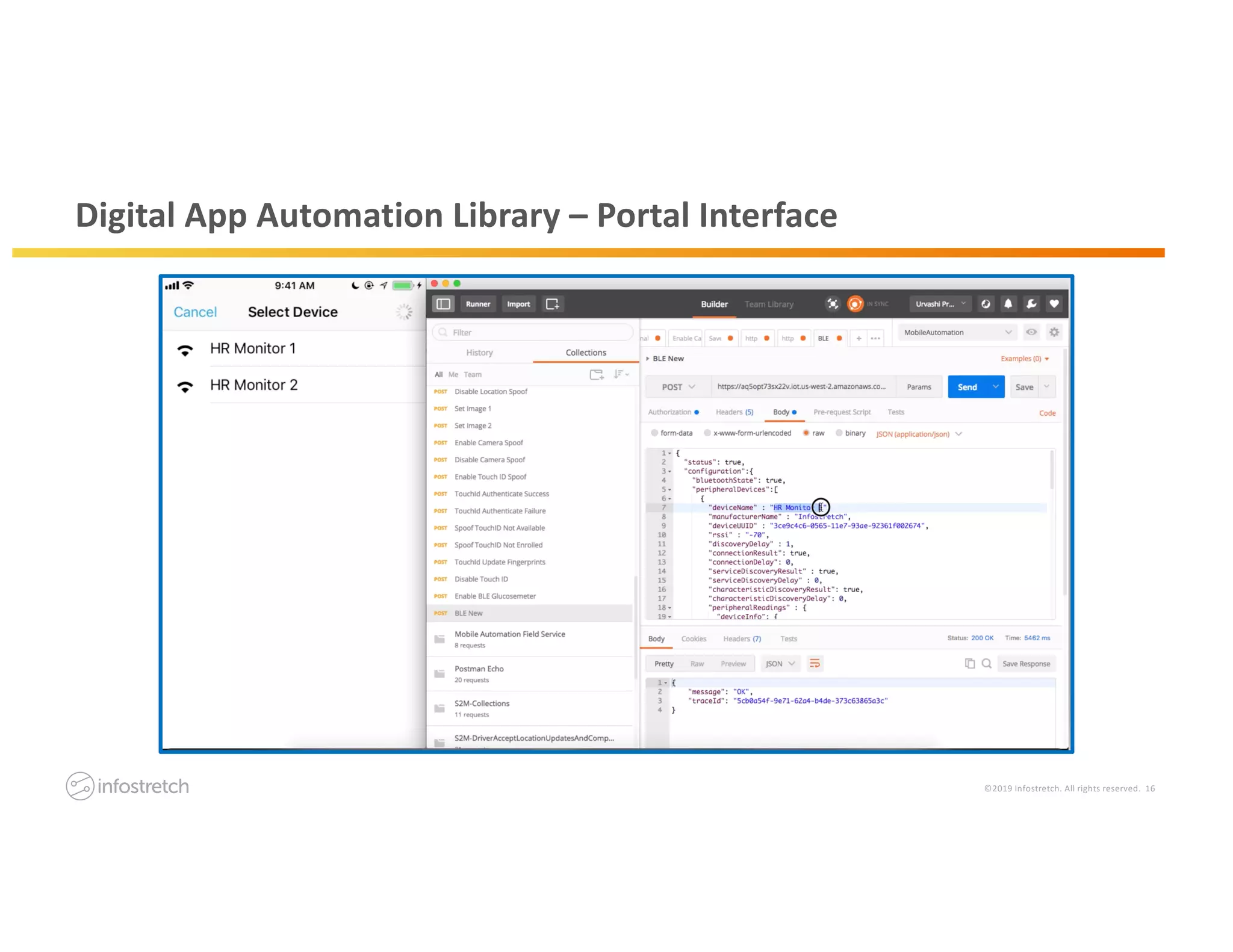Switch to History tab in sidebar

click(479, 353)
